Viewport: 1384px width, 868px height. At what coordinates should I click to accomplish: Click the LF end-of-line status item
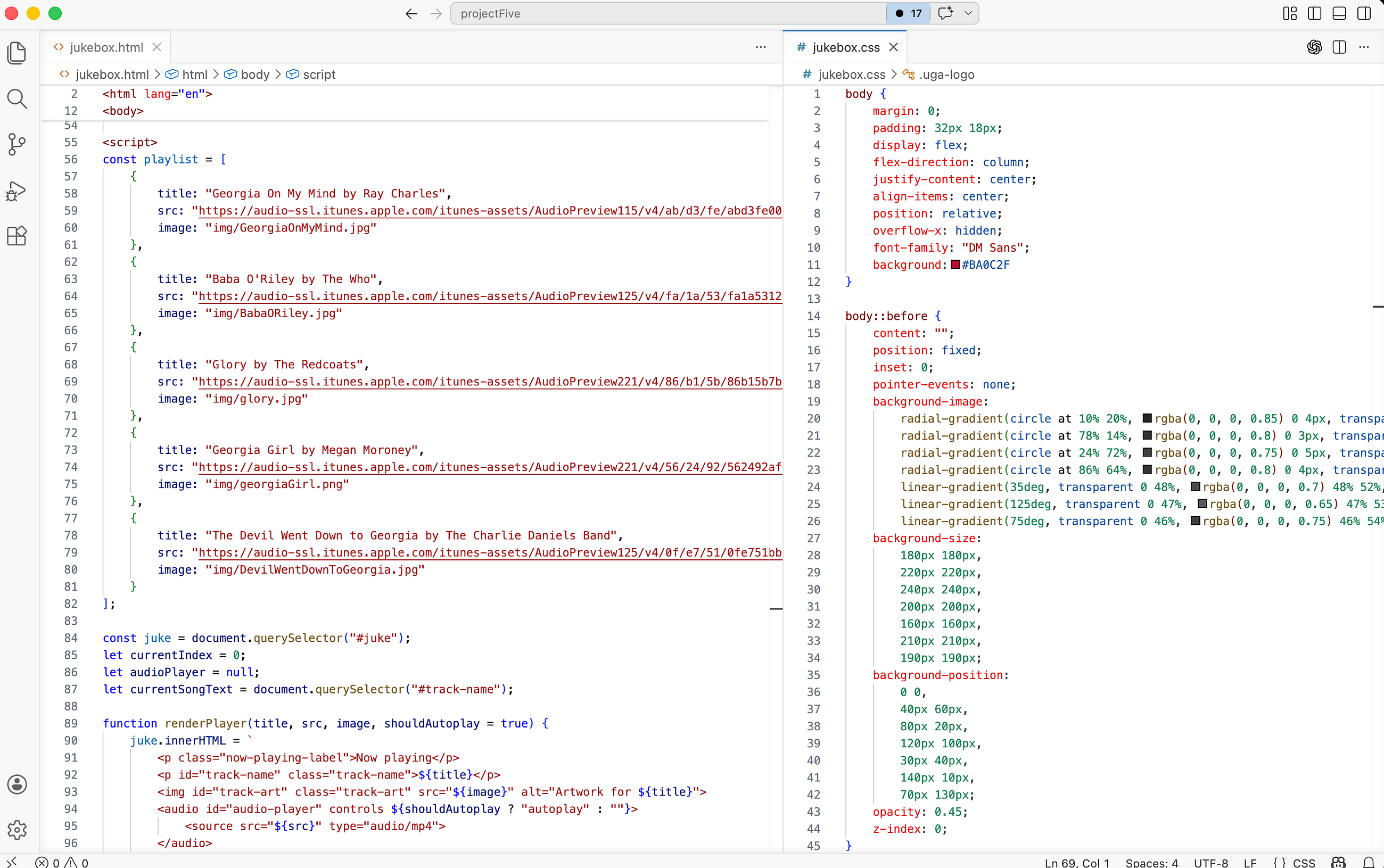tap(1250, 862)
